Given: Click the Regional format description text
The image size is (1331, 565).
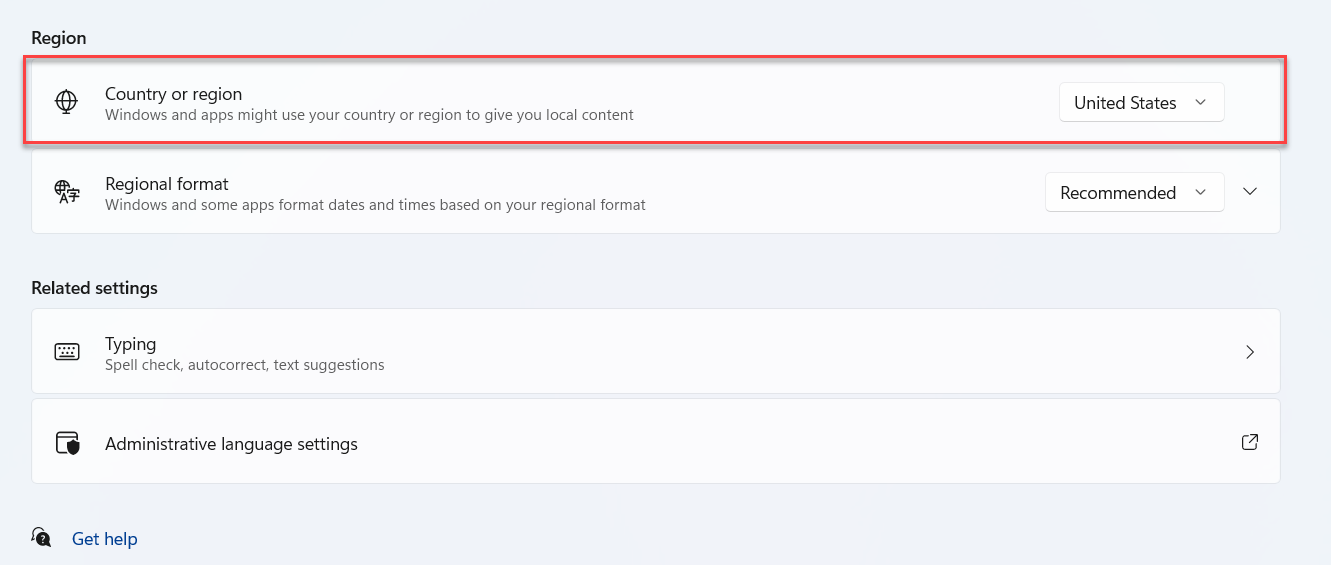Looking at the screenshot, I should (375, 205).
